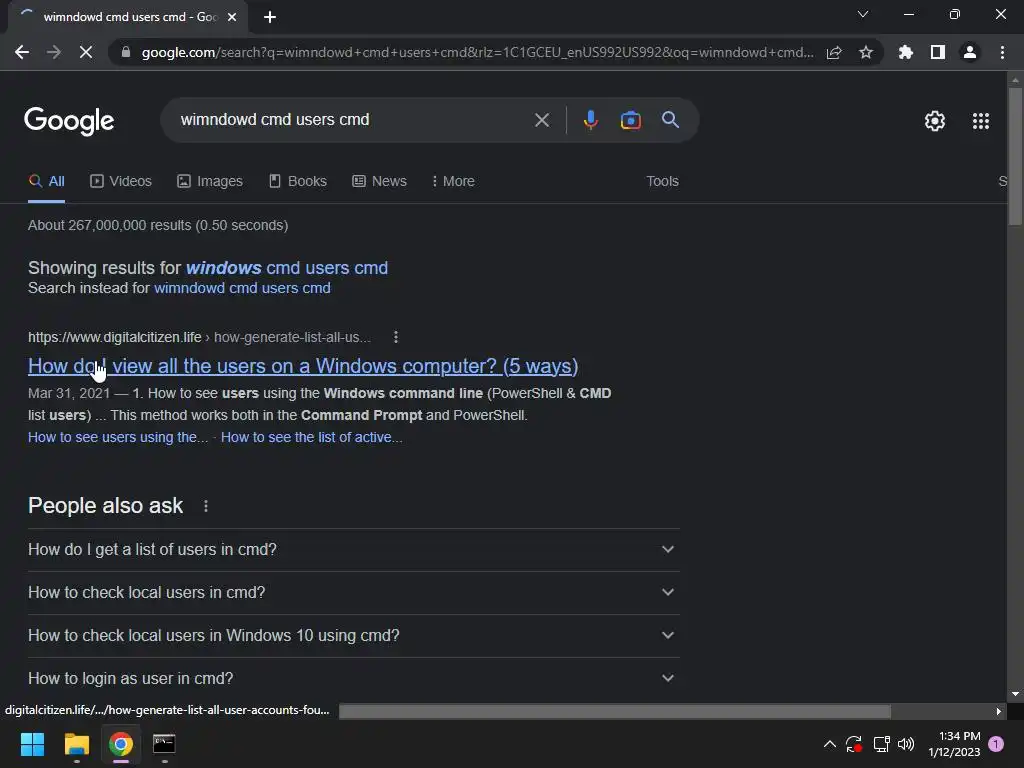Click digitalcitizen.life result URL
1024x768 pixels.
tap(199, 338)
